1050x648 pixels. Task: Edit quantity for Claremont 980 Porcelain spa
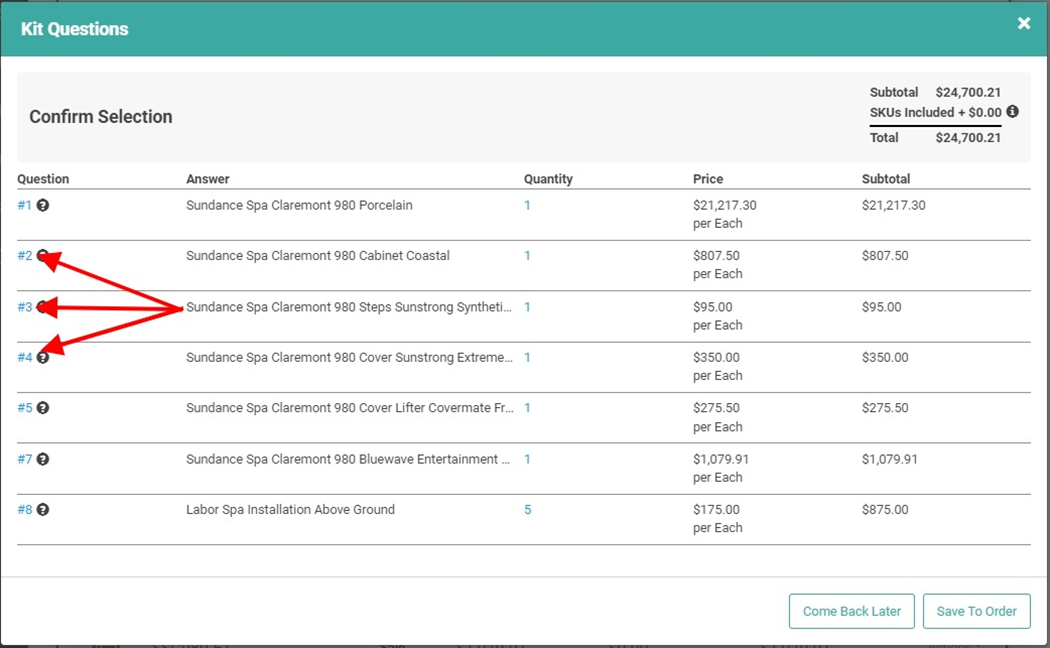(x=527, y=206)
